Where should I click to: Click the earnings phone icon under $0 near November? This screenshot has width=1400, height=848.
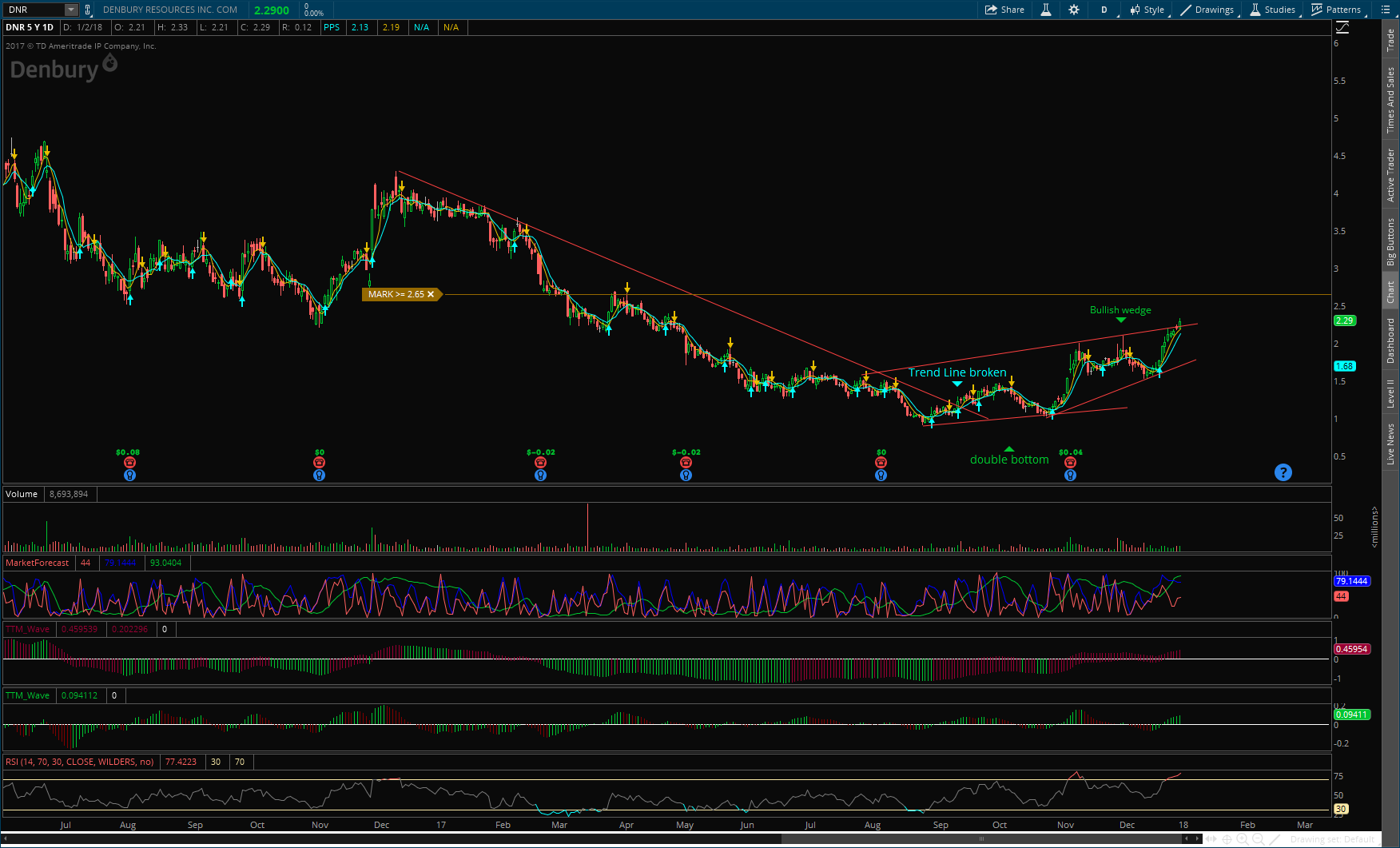click(319, 463)
